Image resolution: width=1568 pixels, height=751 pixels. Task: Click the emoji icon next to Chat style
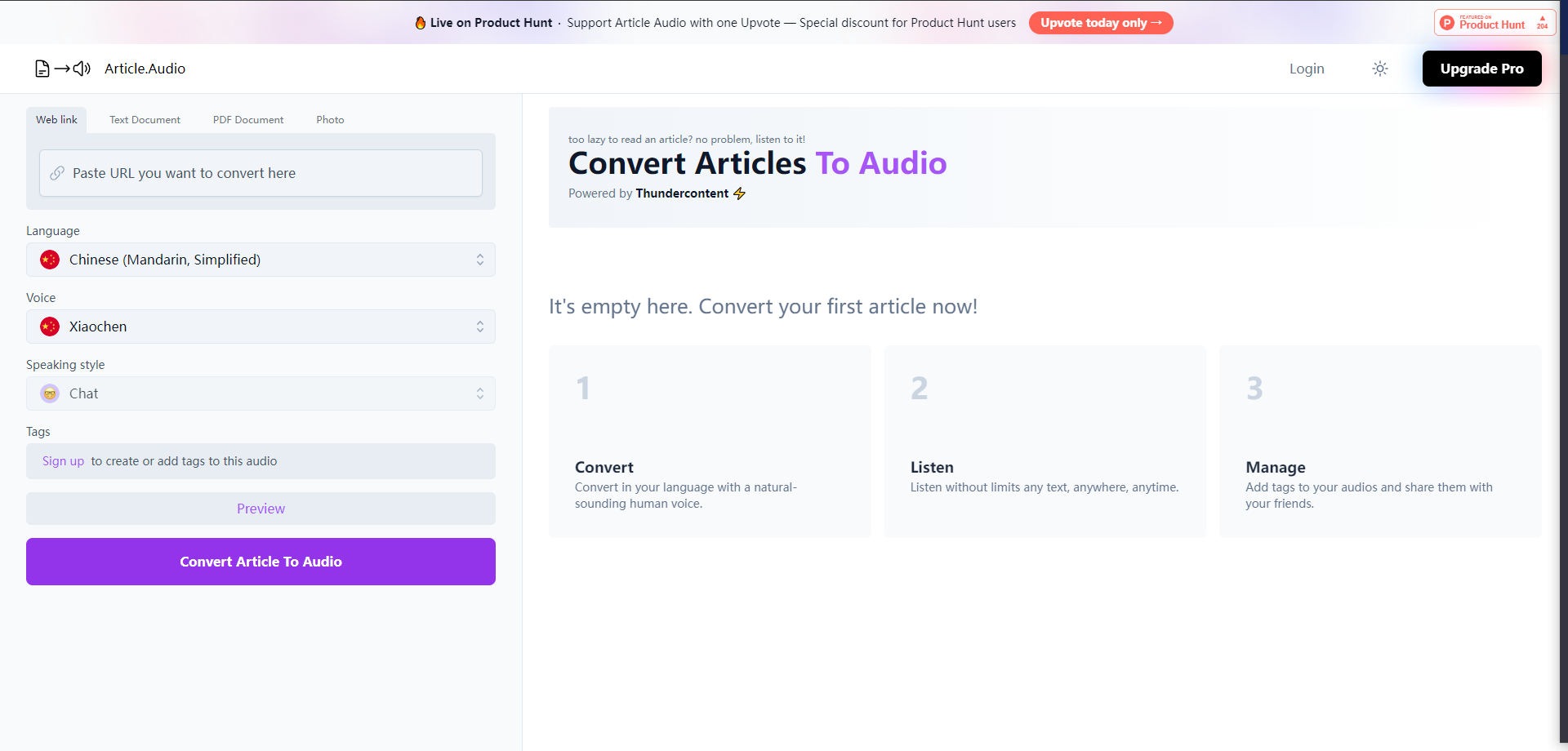(x=49, y=393)
